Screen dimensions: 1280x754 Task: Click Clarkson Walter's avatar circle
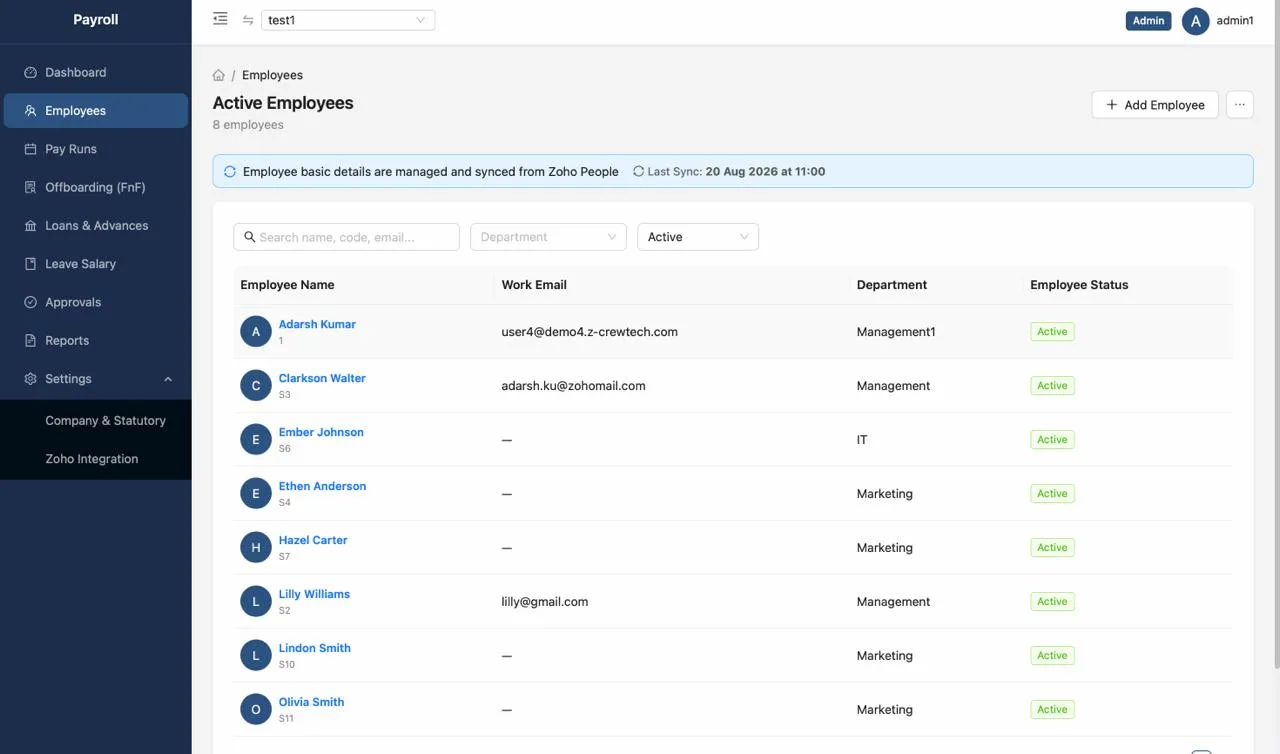coord(256,386)
